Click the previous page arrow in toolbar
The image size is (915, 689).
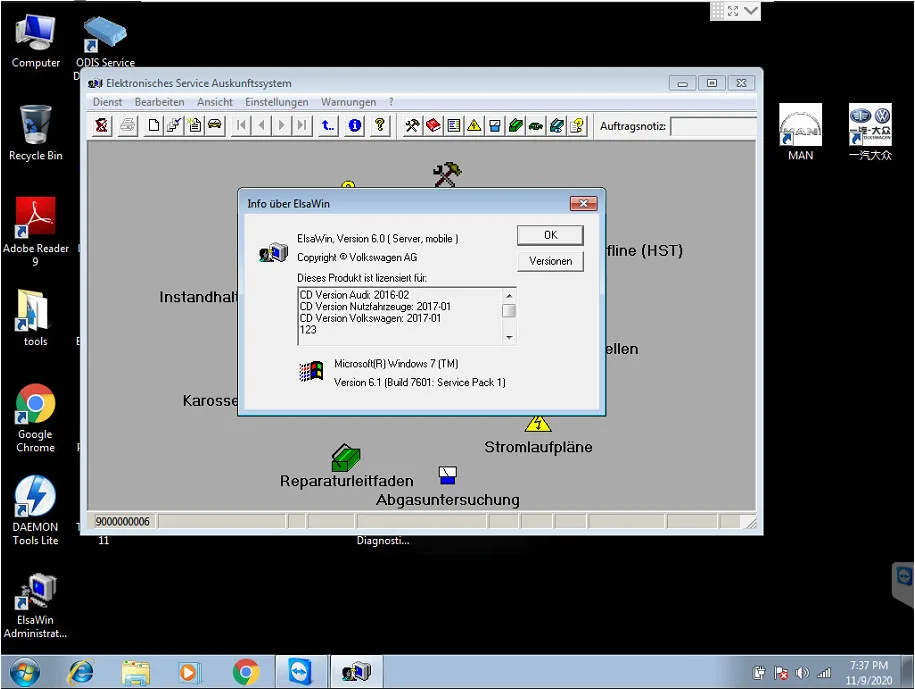(261, 125)
